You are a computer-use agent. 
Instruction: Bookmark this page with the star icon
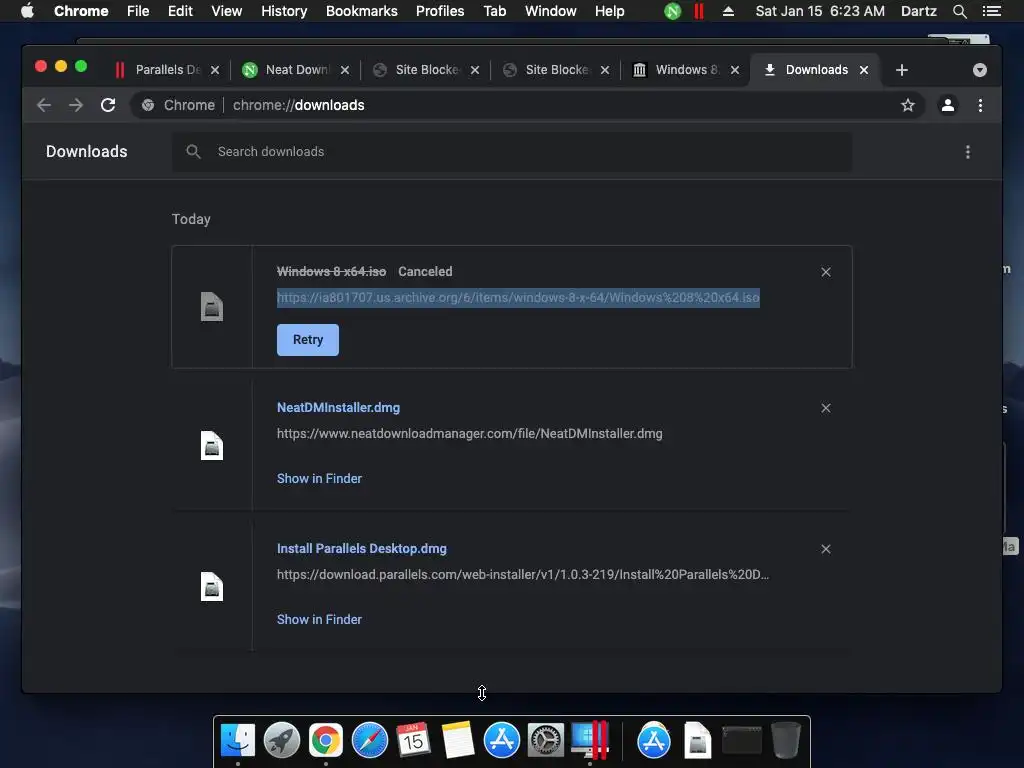click(x=908, y=105)
